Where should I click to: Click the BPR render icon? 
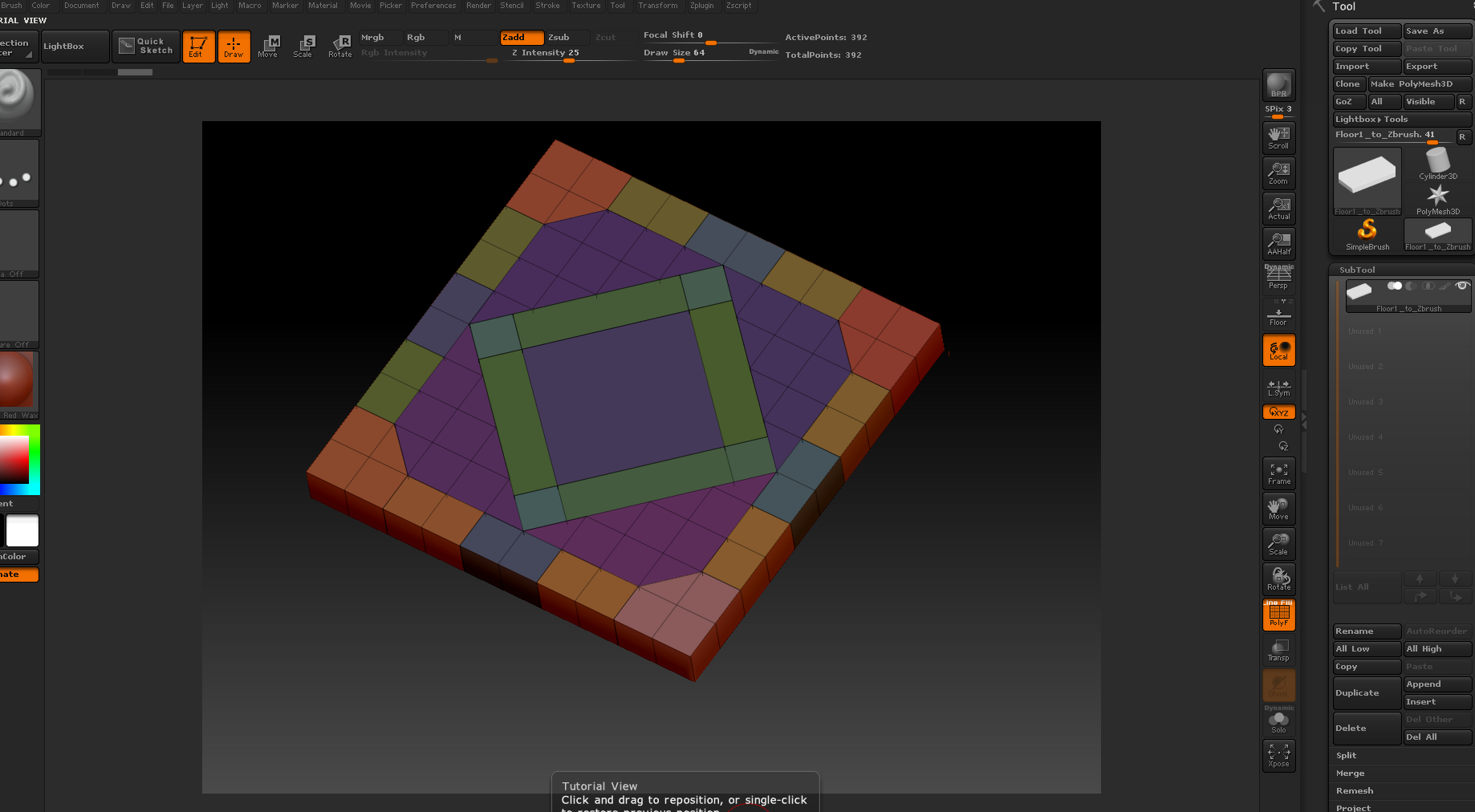[1278, 85]
